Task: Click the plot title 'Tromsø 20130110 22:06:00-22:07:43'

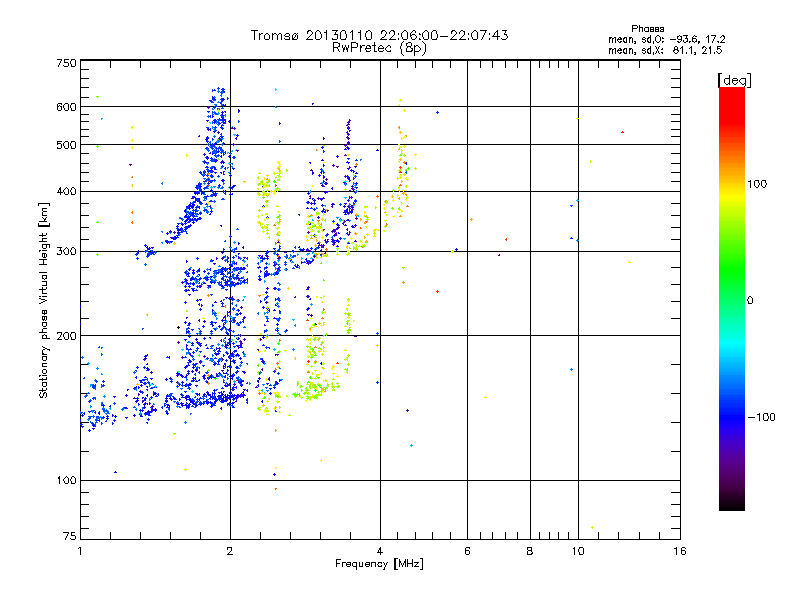Action: click(x=379, y=35)
